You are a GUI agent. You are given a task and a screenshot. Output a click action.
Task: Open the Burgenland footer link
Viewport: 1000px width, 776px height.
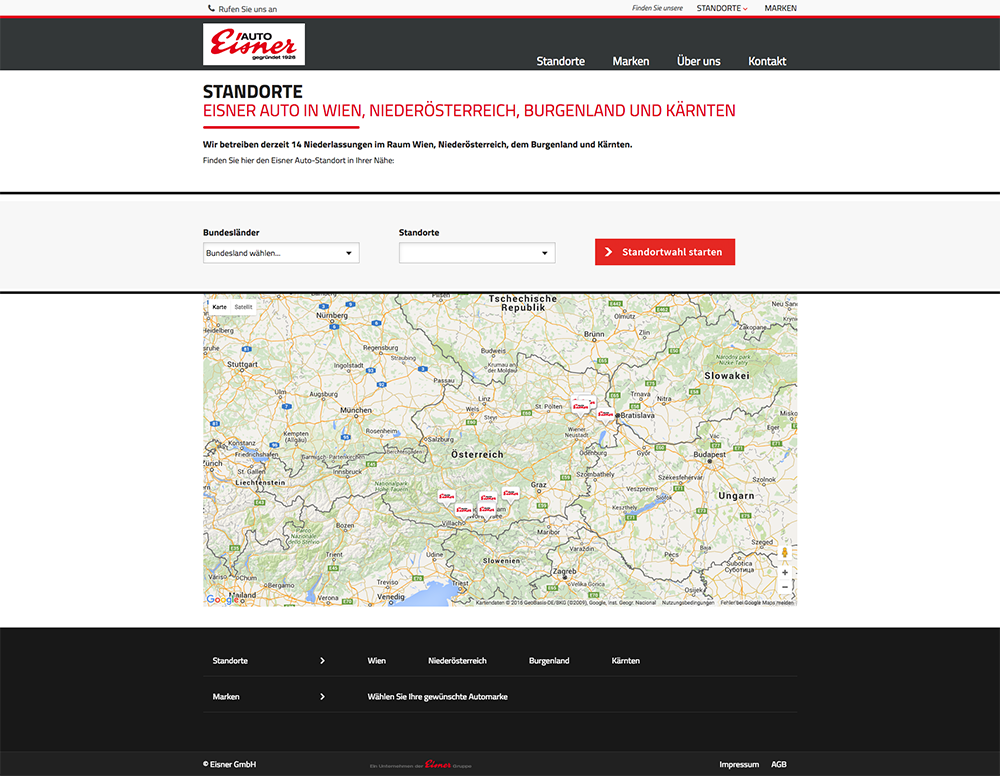pos(549,661)
